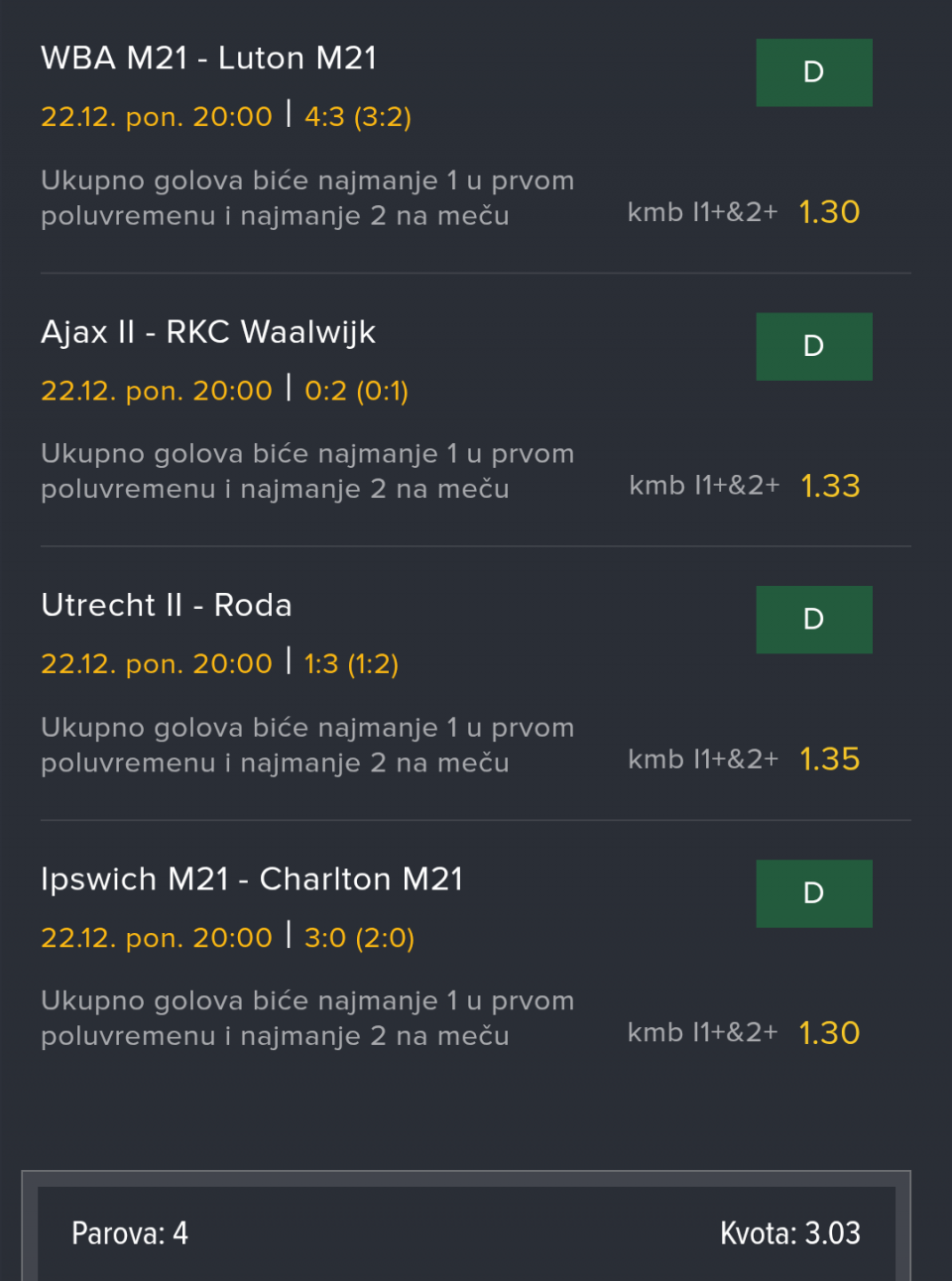The width and height of the screenshot is (952, 1281).
Task: Click the green D badge for WBA M21 - Luton M21
Action: point(813,72)
